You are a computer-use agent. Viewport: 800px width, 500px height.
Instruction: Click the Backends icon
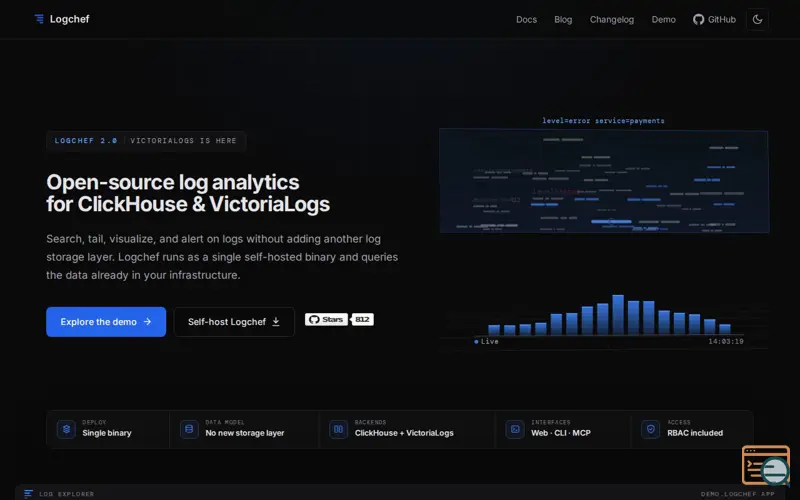pyautogui.click(x=338, y=429)
